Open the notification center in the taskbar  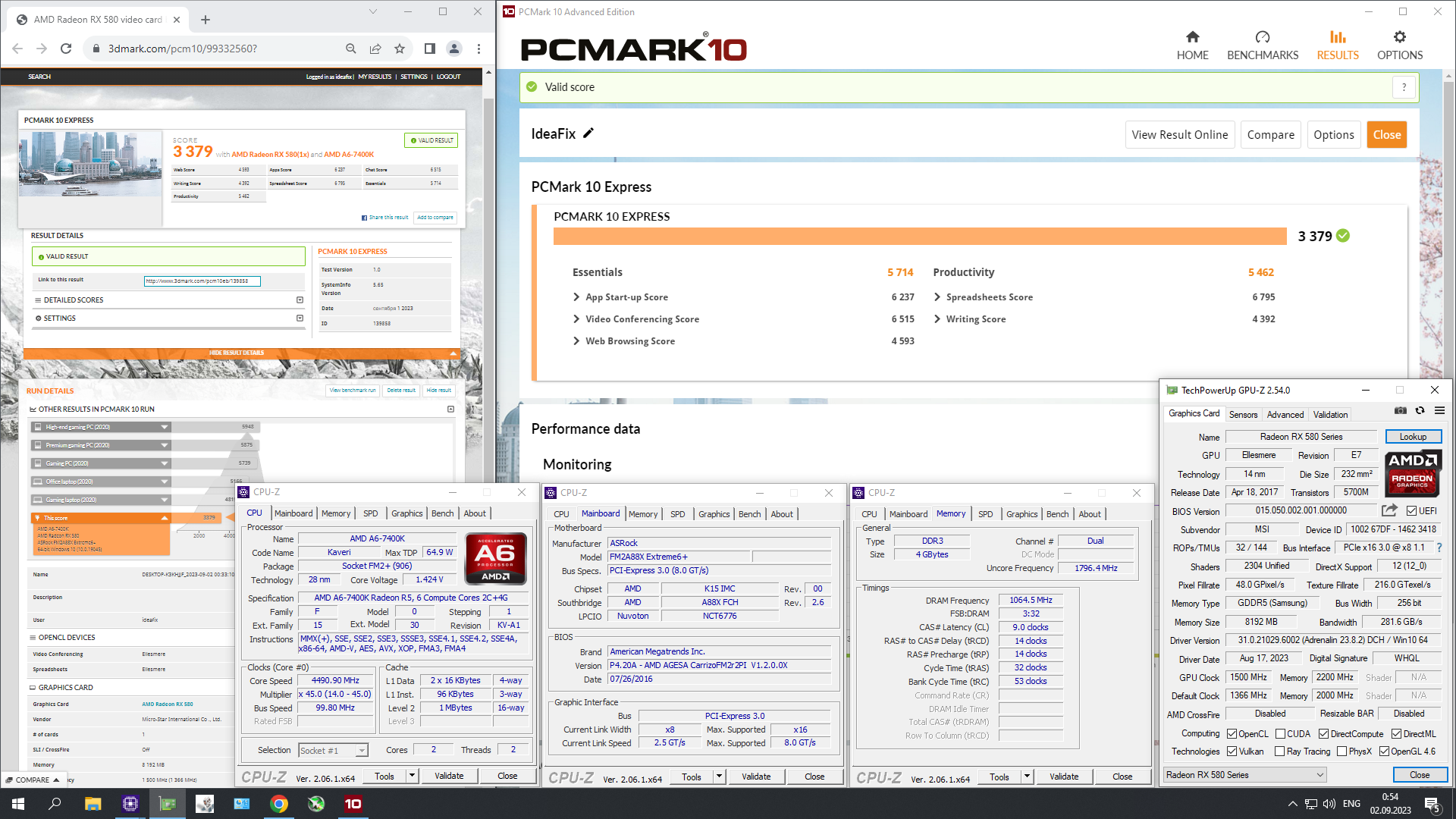click(x=1432, y=804)
